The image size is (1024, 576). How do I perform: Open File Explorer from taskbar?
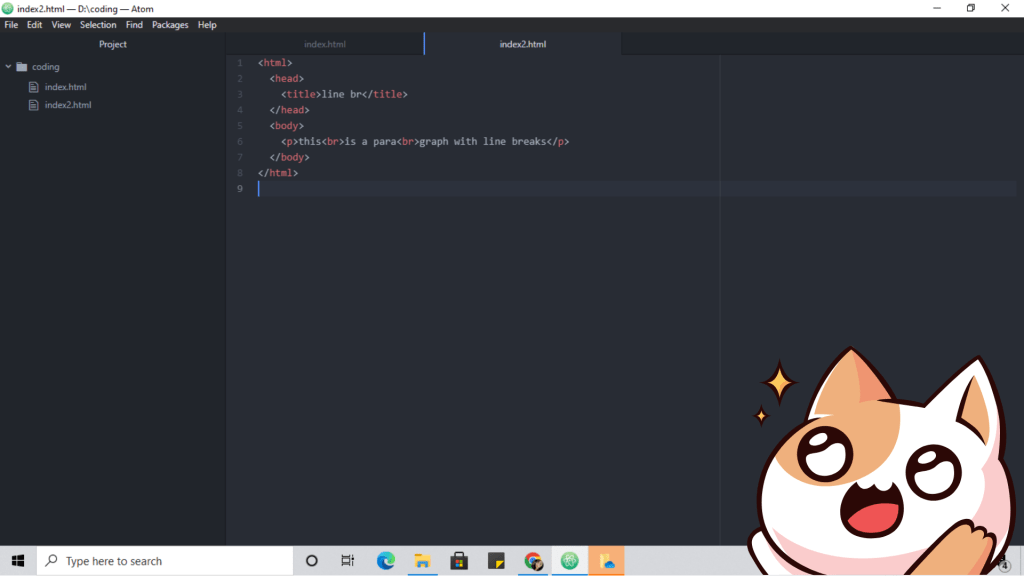point(423,561)
